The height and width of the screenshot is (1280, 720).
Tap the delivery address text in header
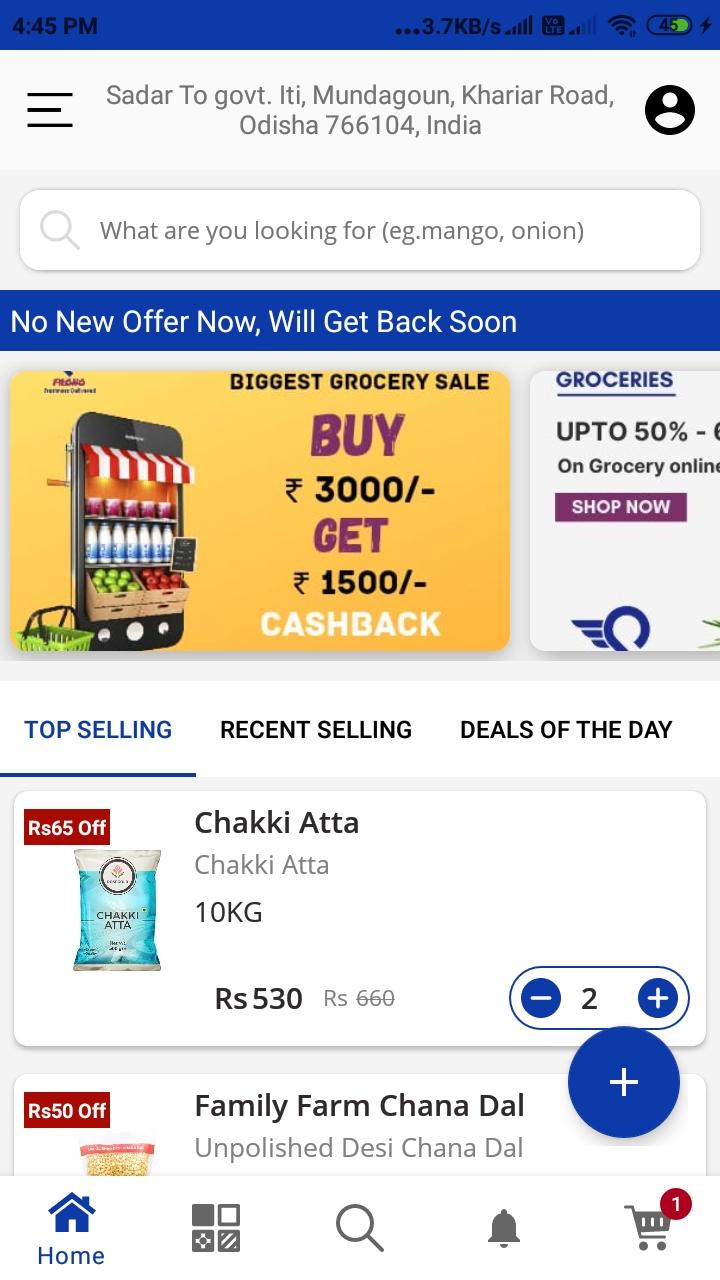pos(360,110)
